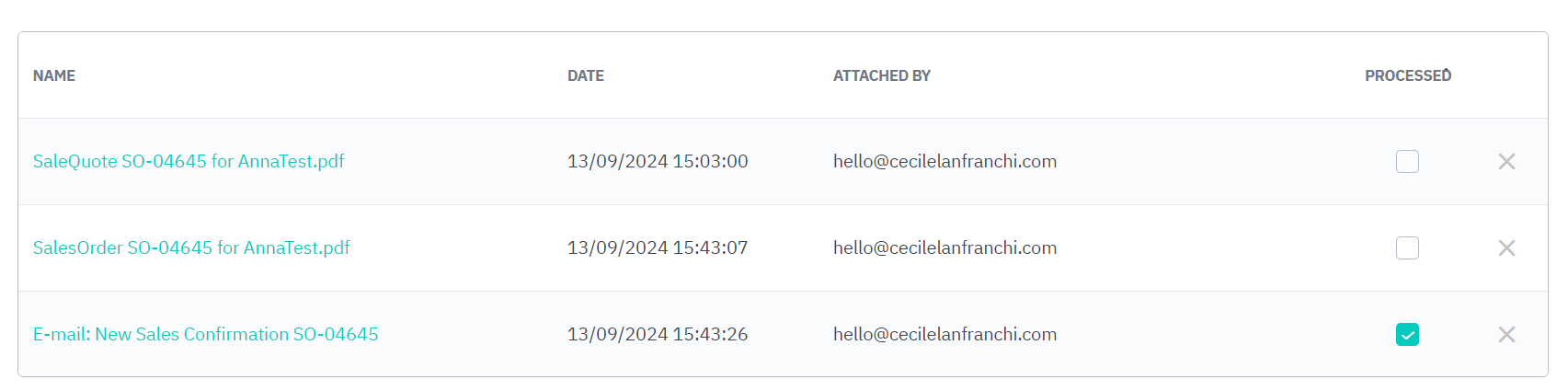This screenshot has width=1568, height=391.
Task: Click the 15:43:26 date cell
Action: click(658, 335)
